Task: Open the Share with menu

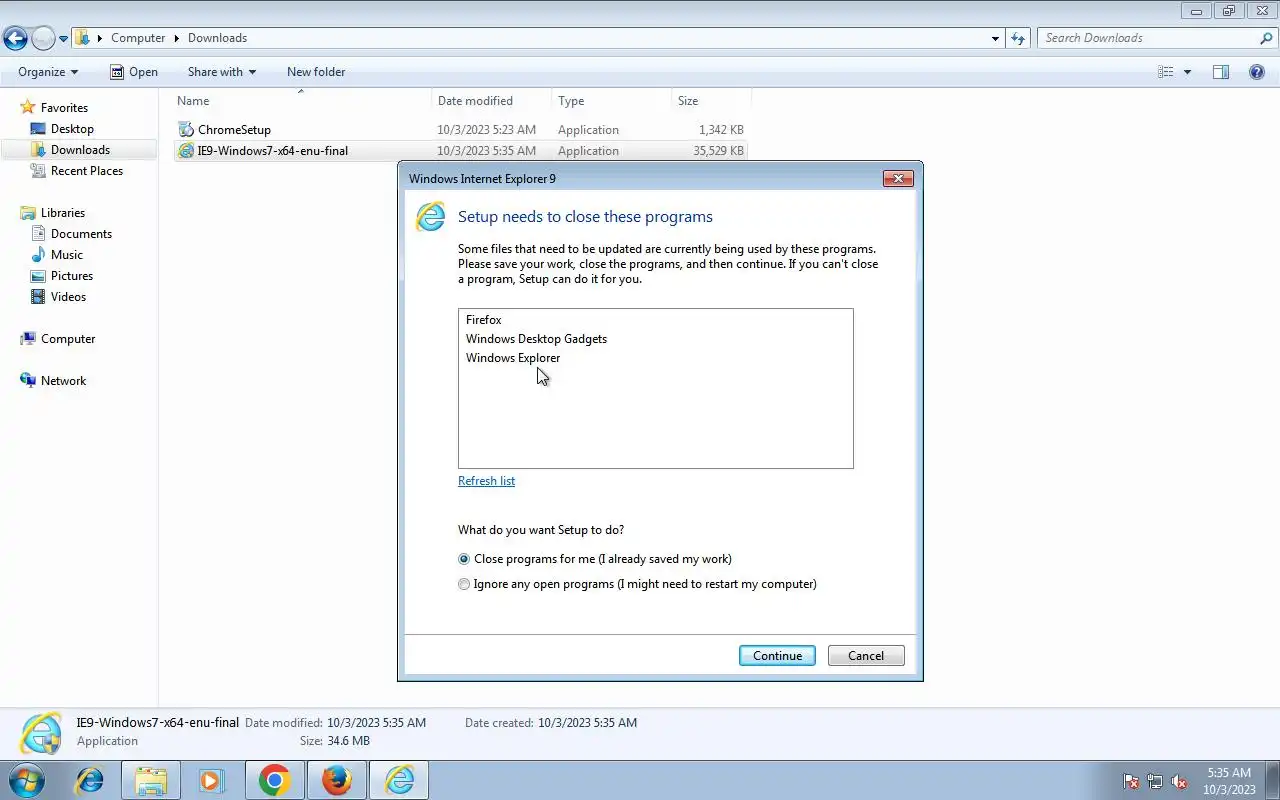Action: point(222,72)
